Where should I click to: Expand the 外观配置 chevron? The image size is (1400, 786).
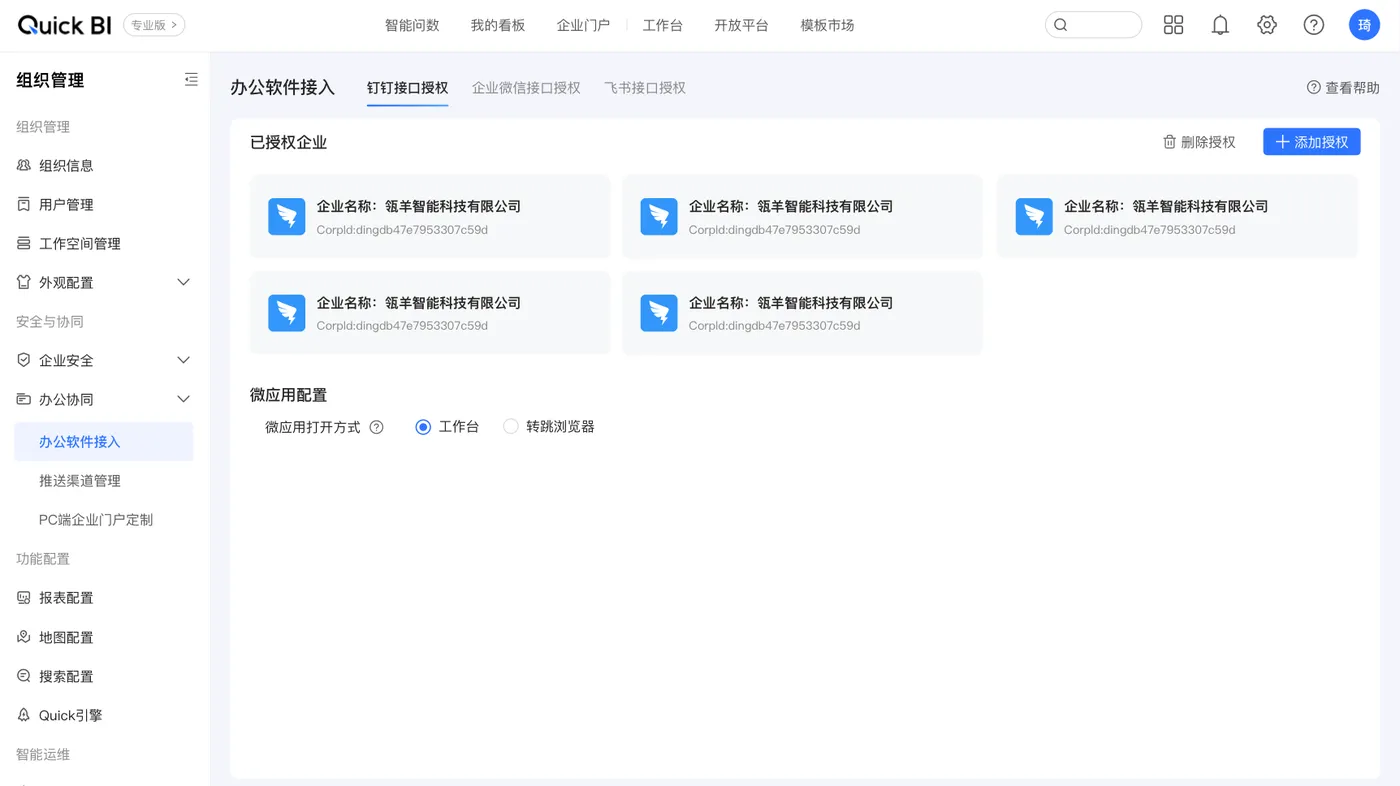184,282
